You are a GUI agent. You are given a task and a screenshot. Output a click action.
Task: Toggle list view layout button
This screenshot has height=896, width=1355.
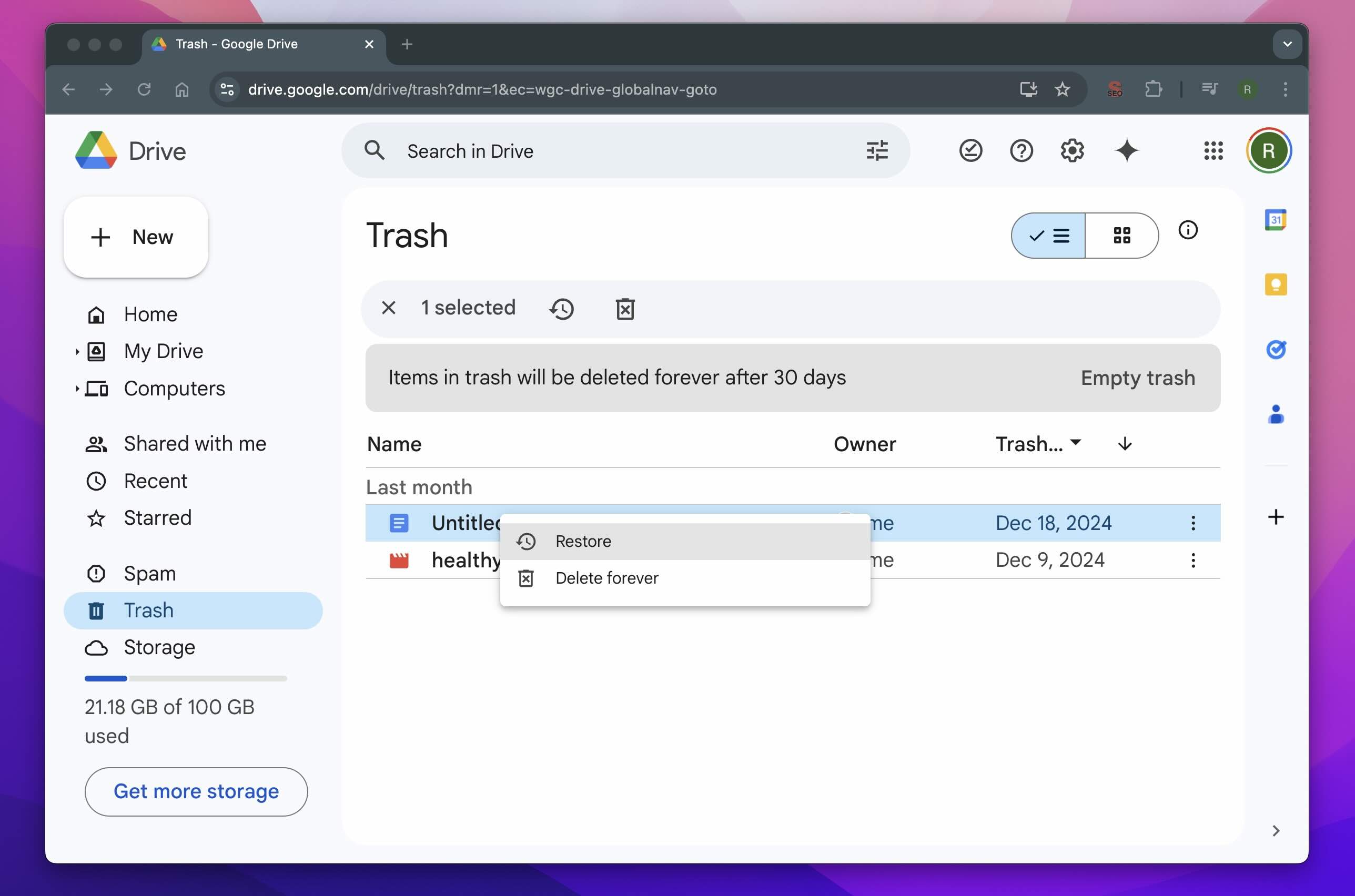click(x=1048, y=234)
